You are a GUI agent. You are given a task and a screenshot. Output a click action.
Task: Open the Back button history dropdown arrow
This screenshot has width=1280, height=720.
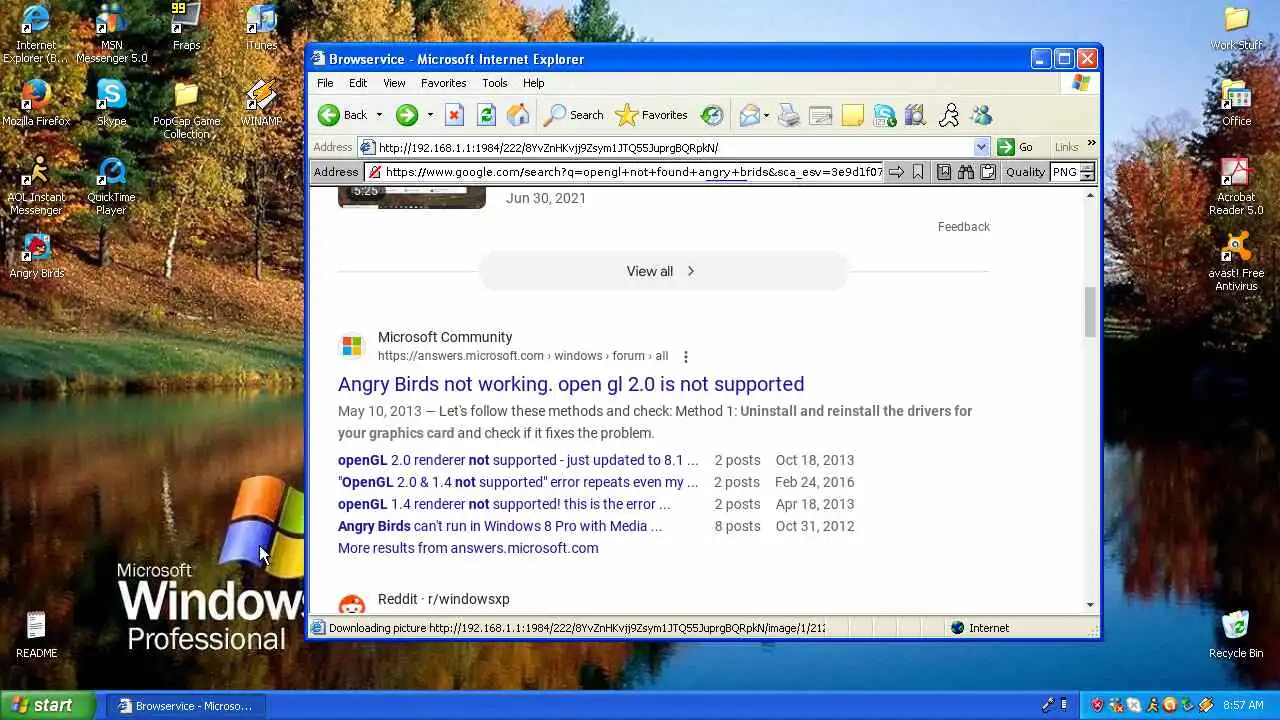pos(379,115)
